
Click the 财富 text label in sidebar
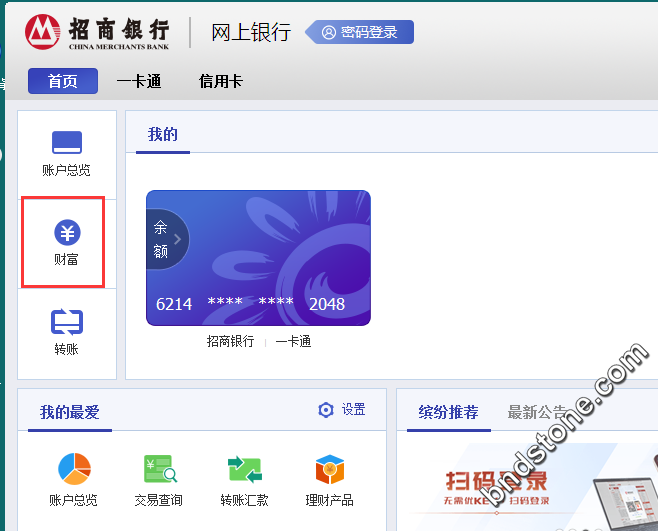[66, 259]
